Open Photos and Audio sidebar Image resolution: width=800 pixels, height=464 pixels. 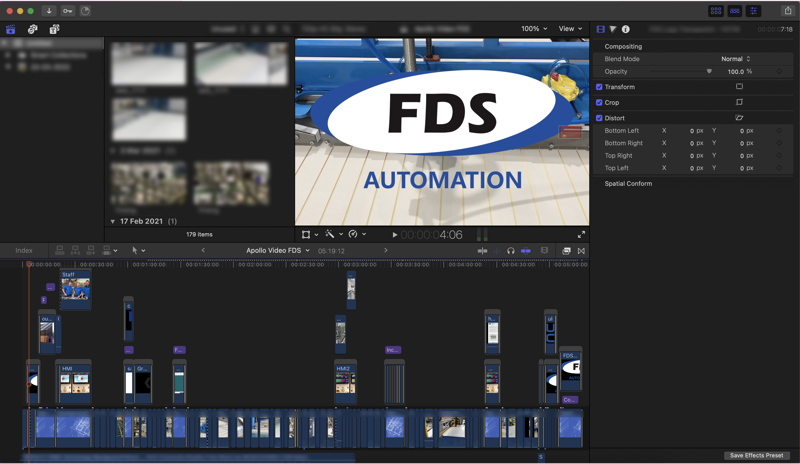coord(33,29)
